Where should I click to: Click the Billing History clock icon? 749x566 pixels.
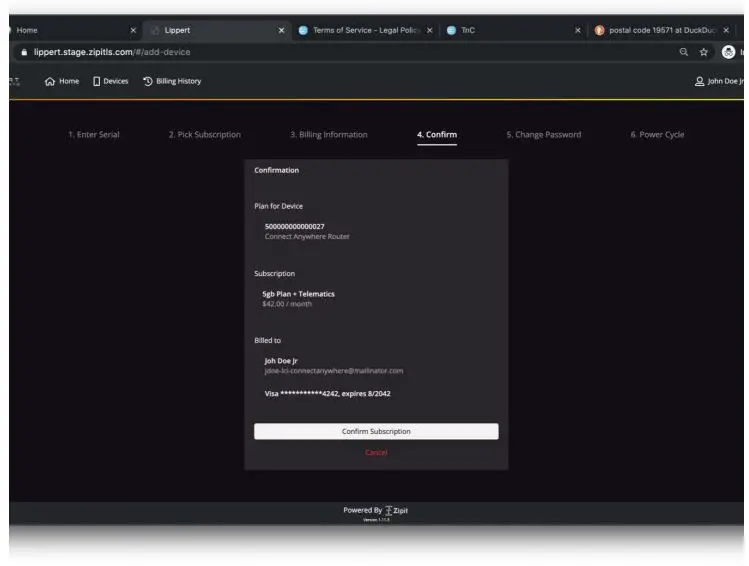click(148, 81)
